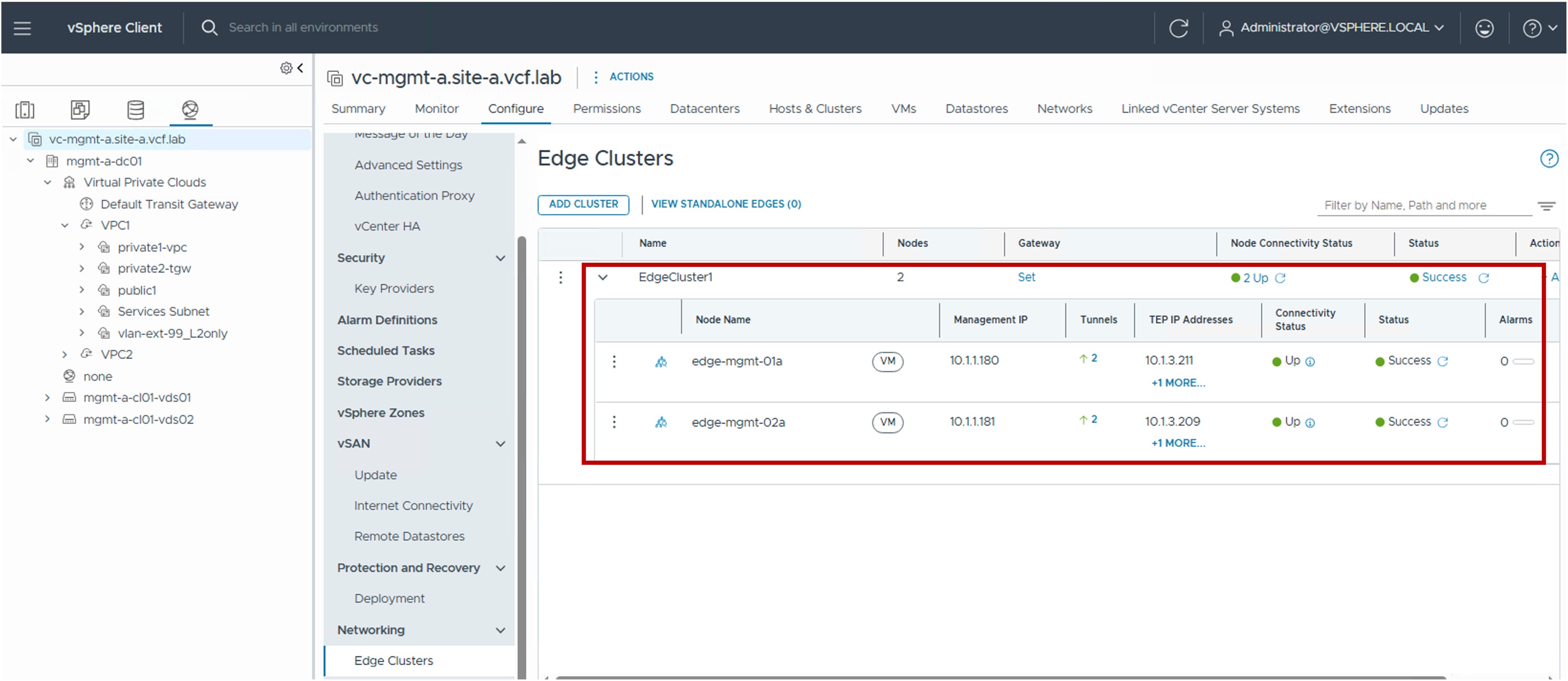Show more TEP IPs for edge-mgmt-01a
The width and height of the screenshot is (1568, 681).
coord(1178,383)
